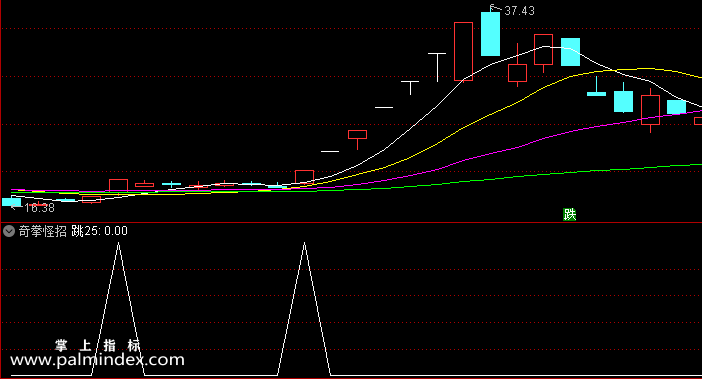The height and width of the screenshot is (379, 702).
Task: Click the tallest white T-shaped candle
Action: (x=437, y=67)
